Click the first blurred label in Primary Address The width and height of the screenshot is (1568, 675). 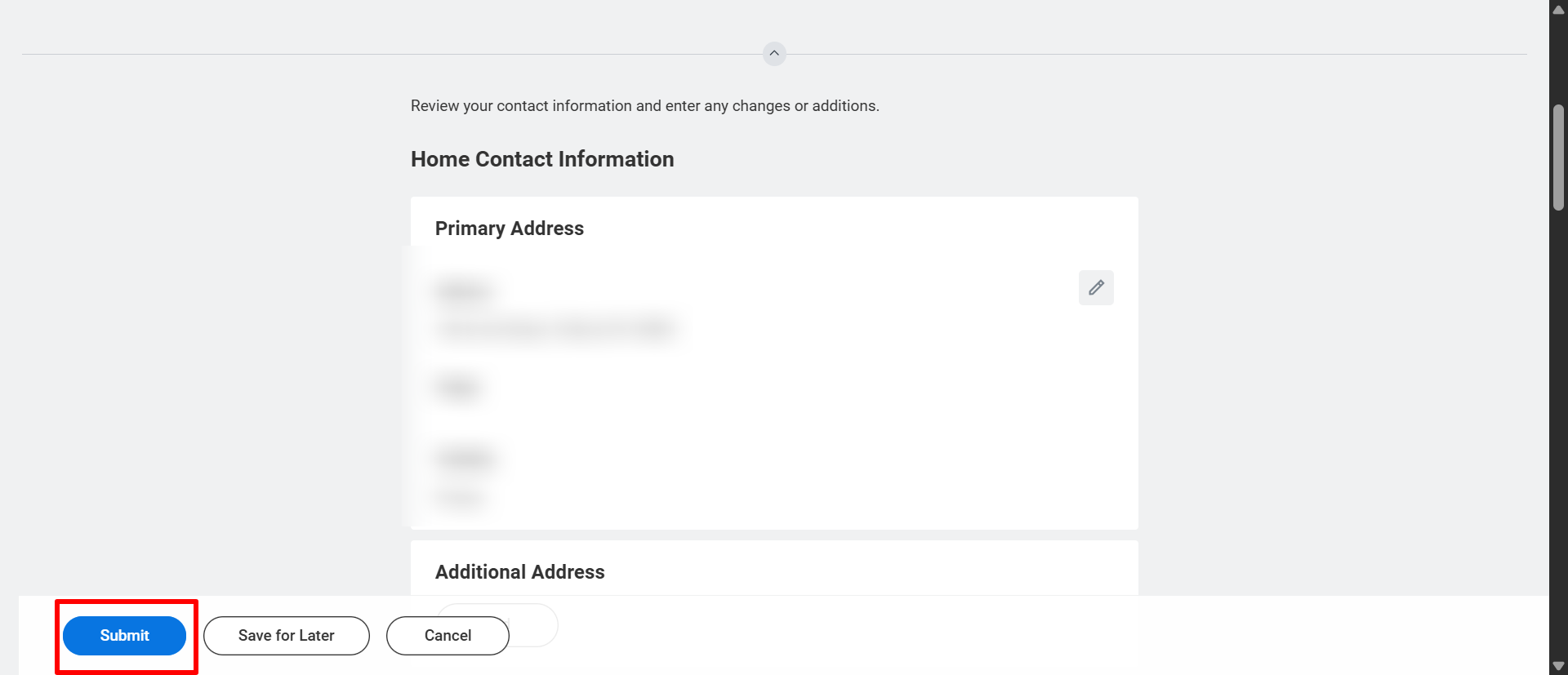pos(463,291)
